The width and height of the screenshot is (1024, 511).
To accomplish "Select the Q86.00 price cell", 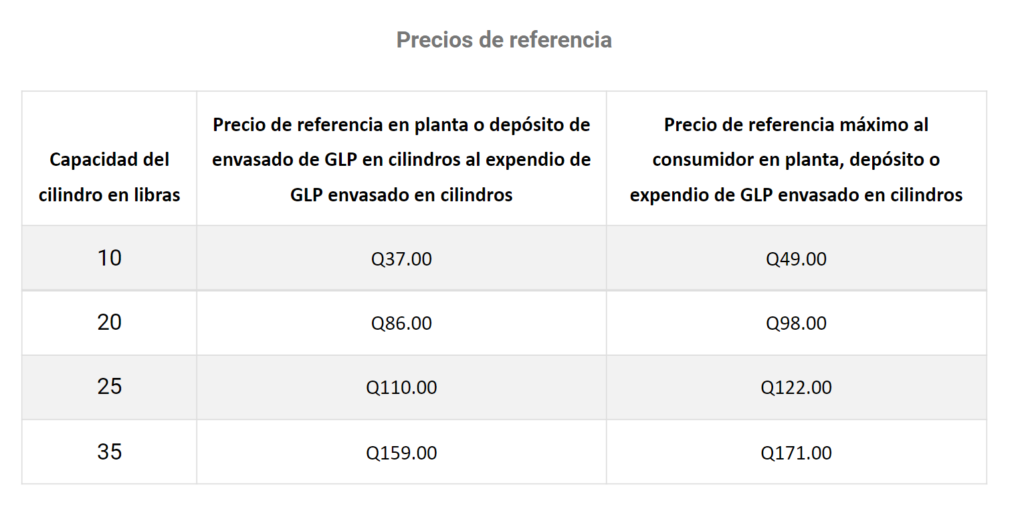I will [x=401, y=323].
